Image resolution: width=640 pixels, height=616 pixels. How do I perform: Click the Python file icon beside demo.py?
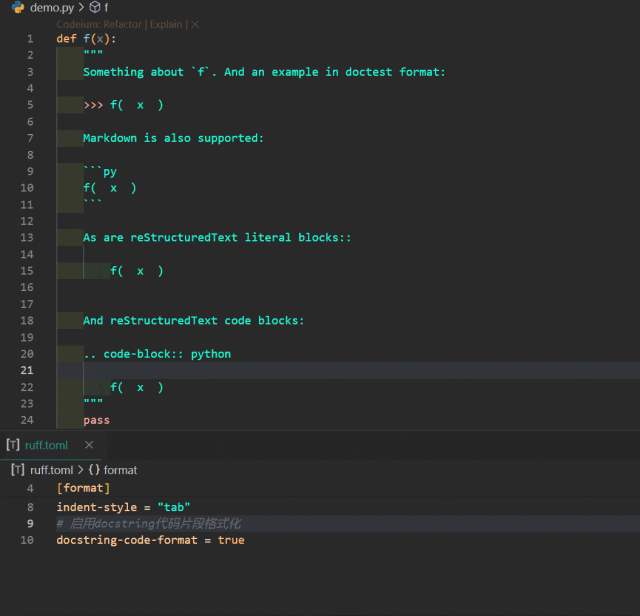coord(18,7)
